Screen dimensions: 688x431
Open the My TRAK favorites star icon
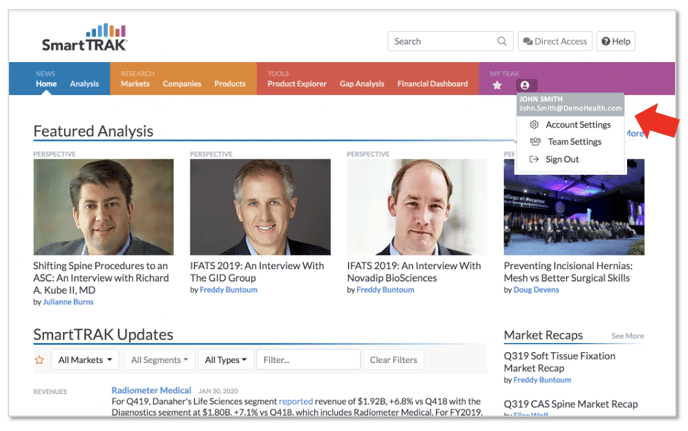[x=497, y=85]
